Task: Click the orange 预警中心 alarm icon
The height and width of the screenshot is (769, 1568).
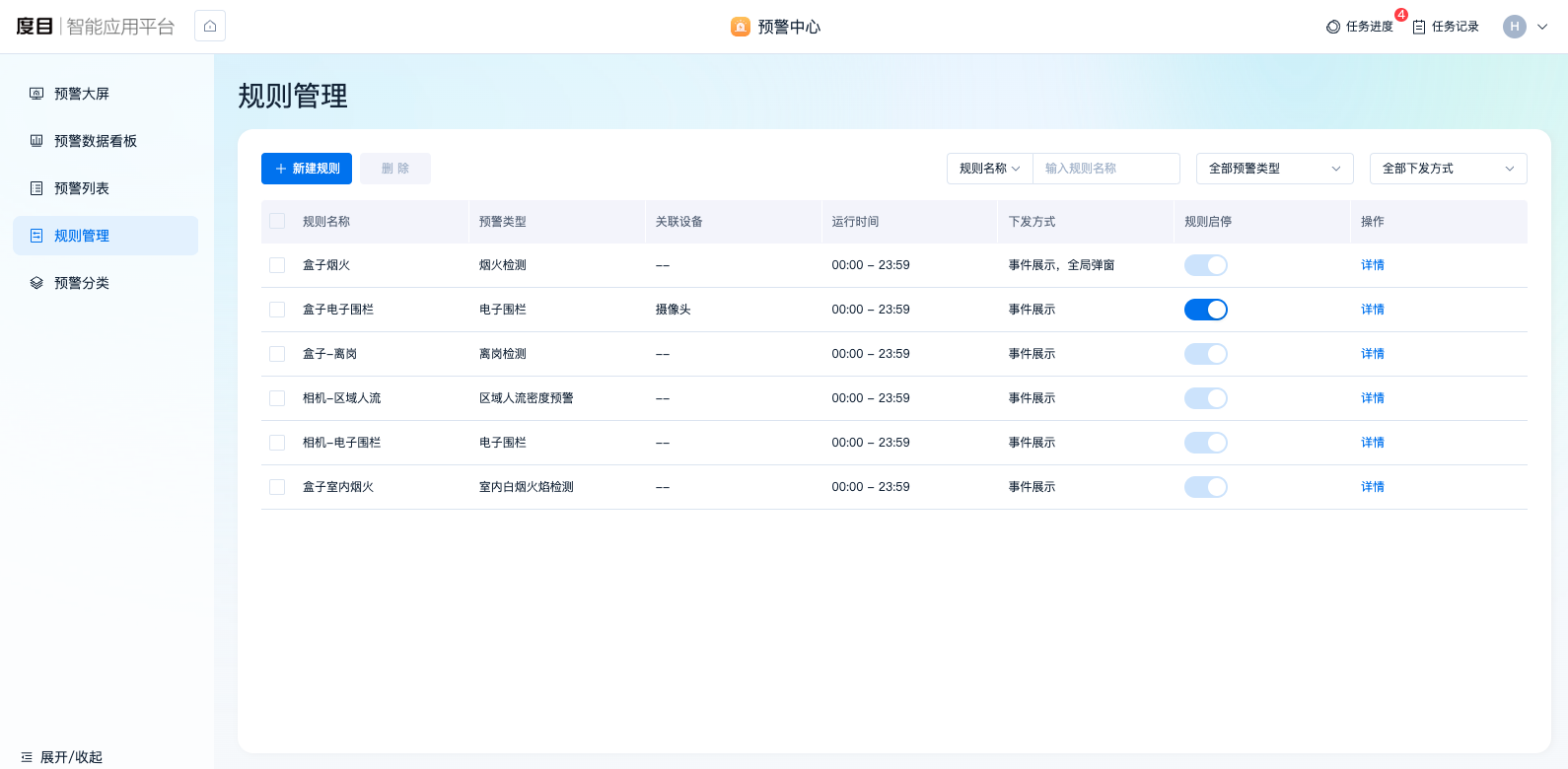Action: [740, 27]
